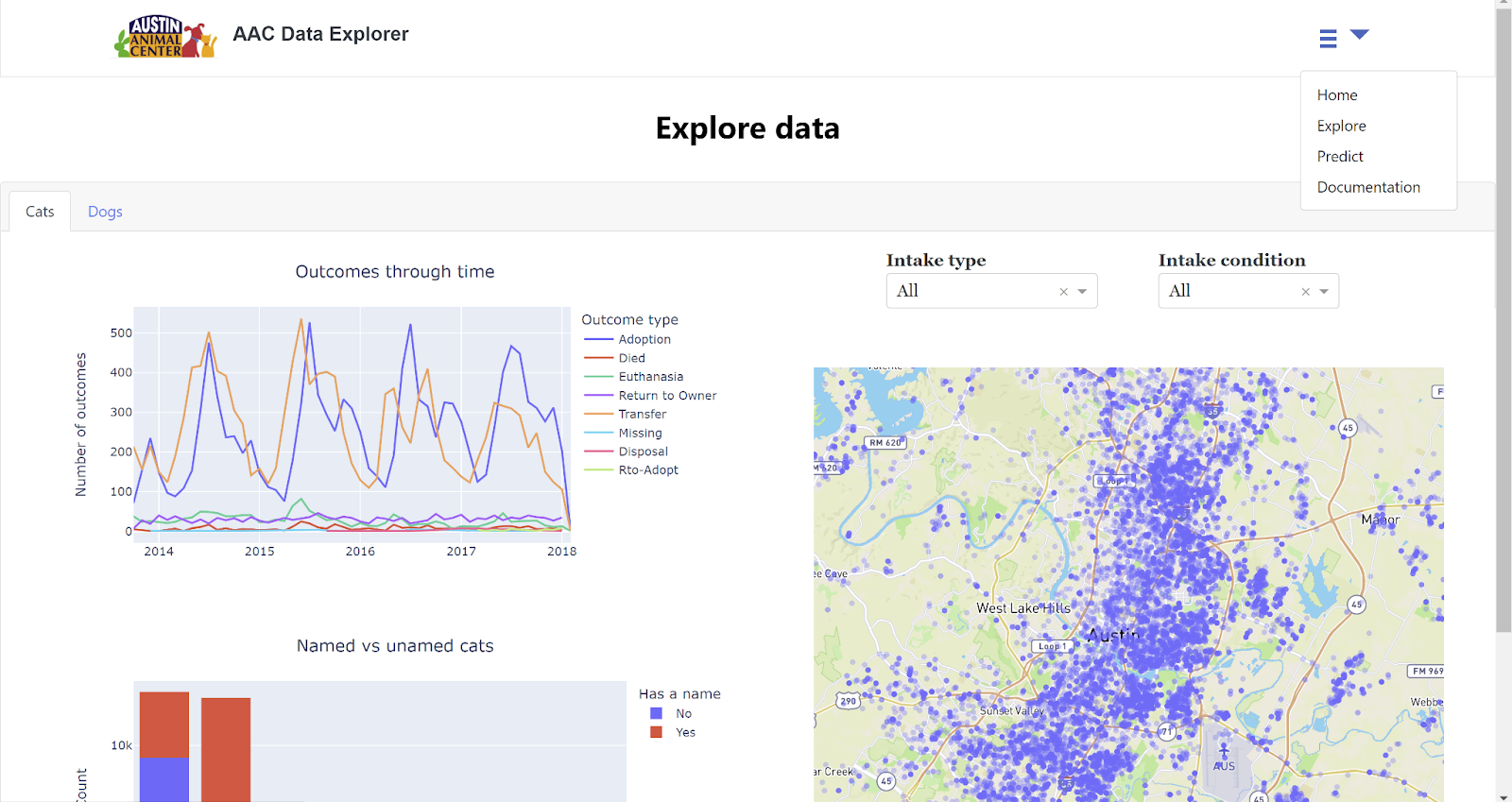This screenshot has height=802, width=1512.
Task: Clear the Intake condition selection
Action: (x=1305, y=292)
